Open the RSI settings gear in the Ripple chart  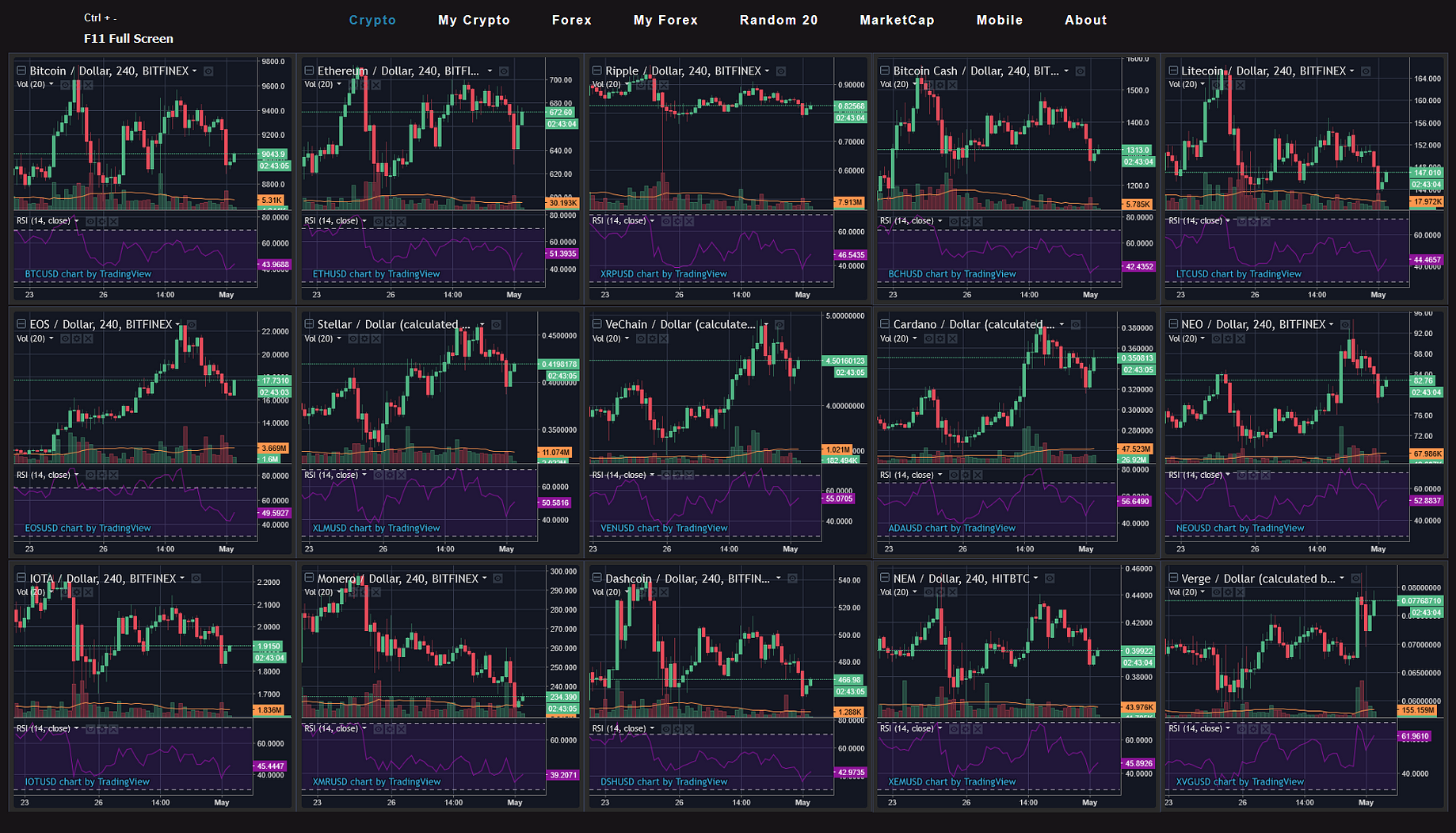click(x=677, y=222)
